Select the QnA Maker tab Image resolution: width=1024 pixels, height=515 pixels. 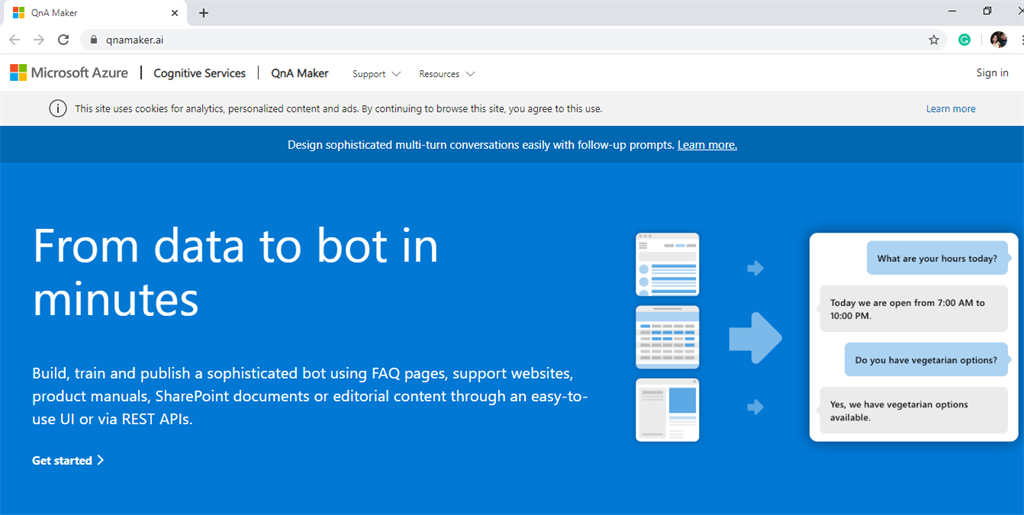[93, 13]
